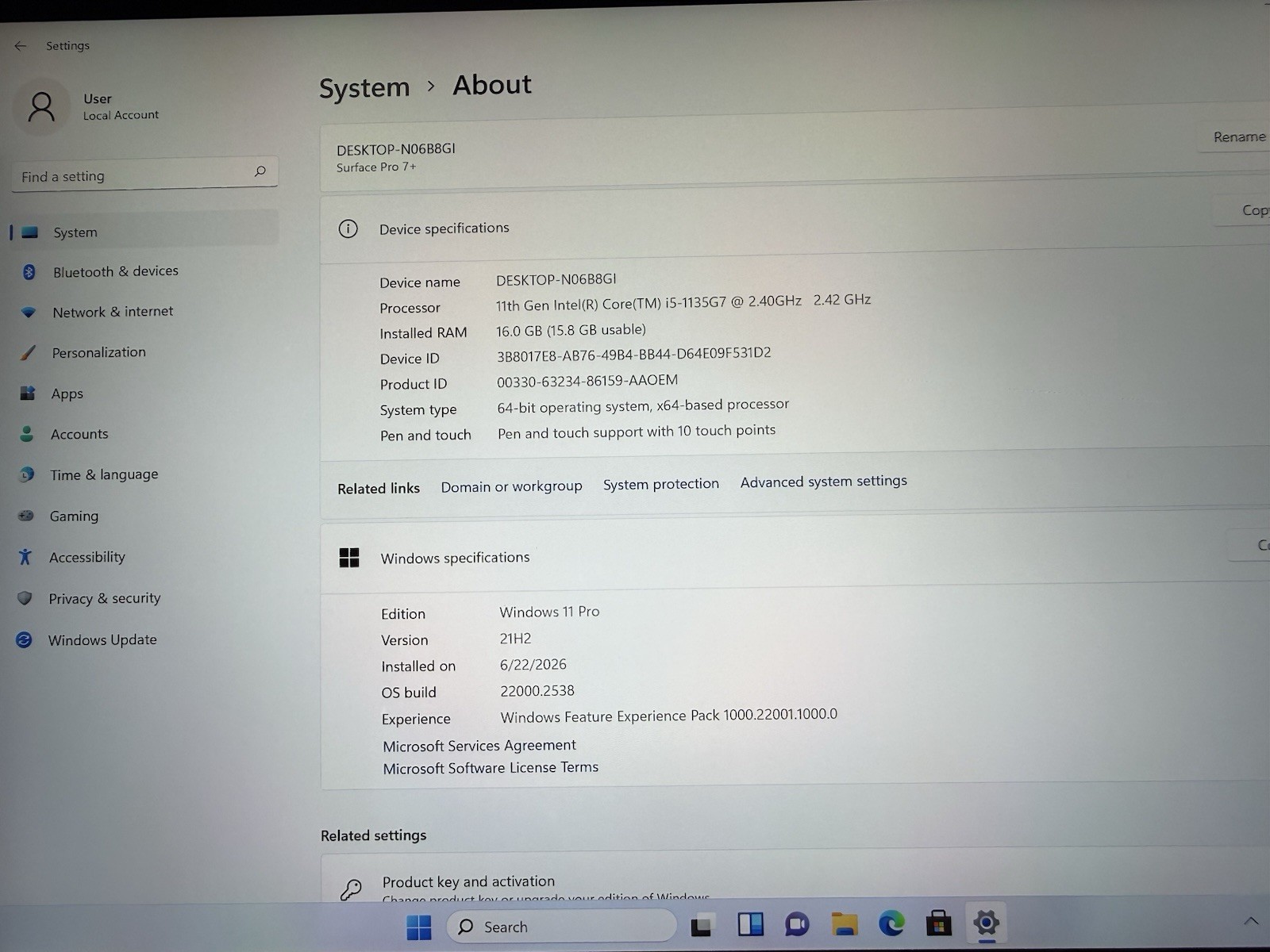This screenshot has width=1270, height=952.
Task: Click the Version value 21H2
Action: [x=515, y=639]
